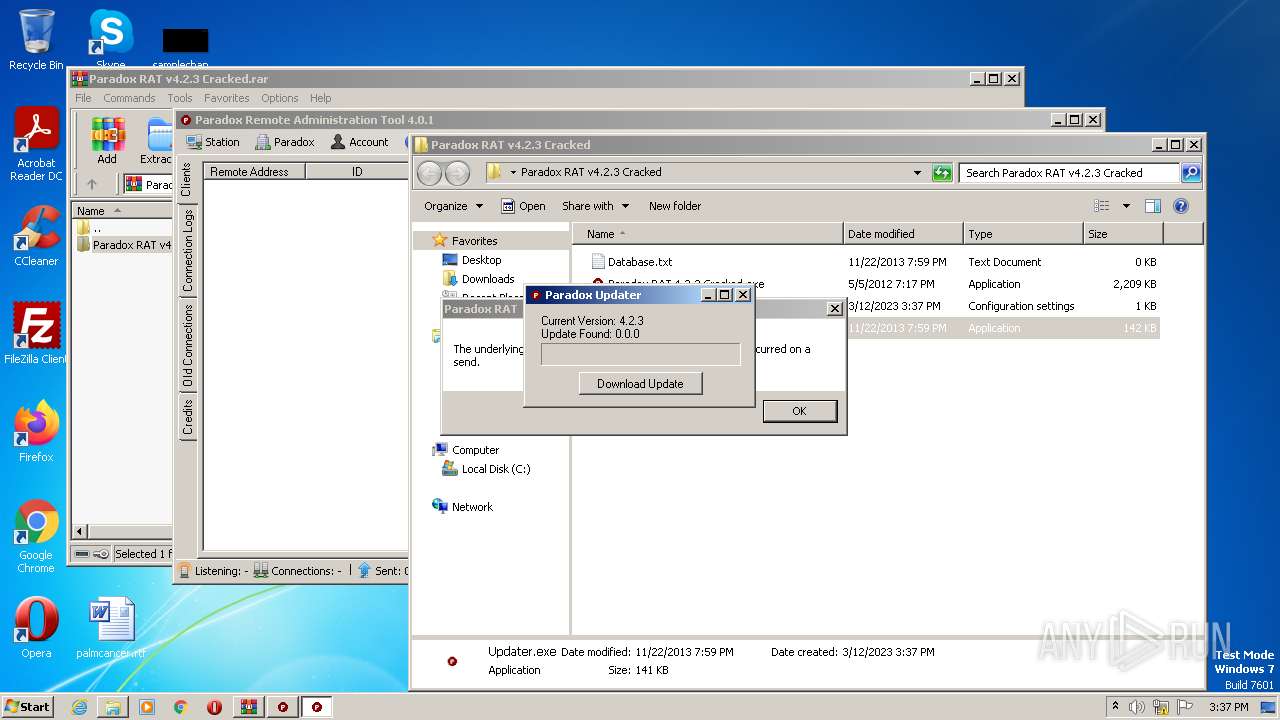Viewport: 1280px width, 720px height.
Task: Open Skype desktop icon
Action: click(110, 40)
